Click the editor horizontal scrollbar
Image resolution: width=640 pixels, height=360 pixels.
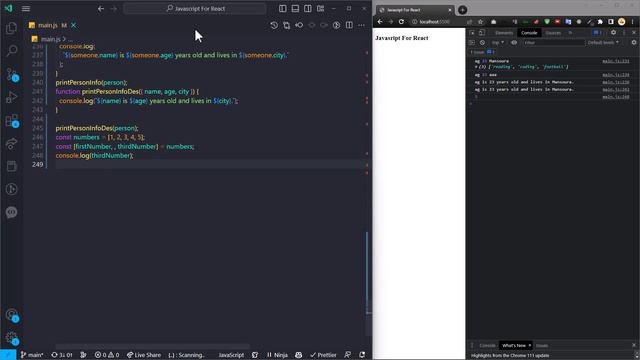[x=153, y=346]
